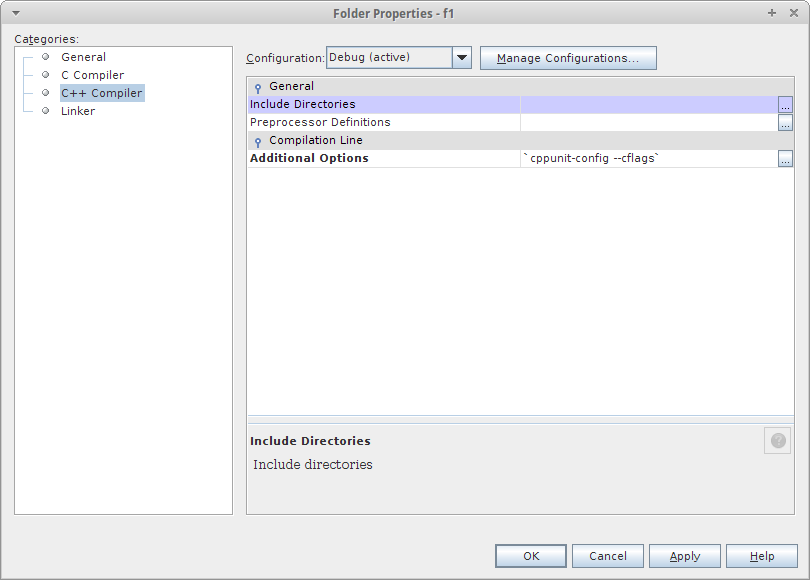Click the bullet icon beside C Compiler
The image size is (810, 580).
click(x=45, y=75)
